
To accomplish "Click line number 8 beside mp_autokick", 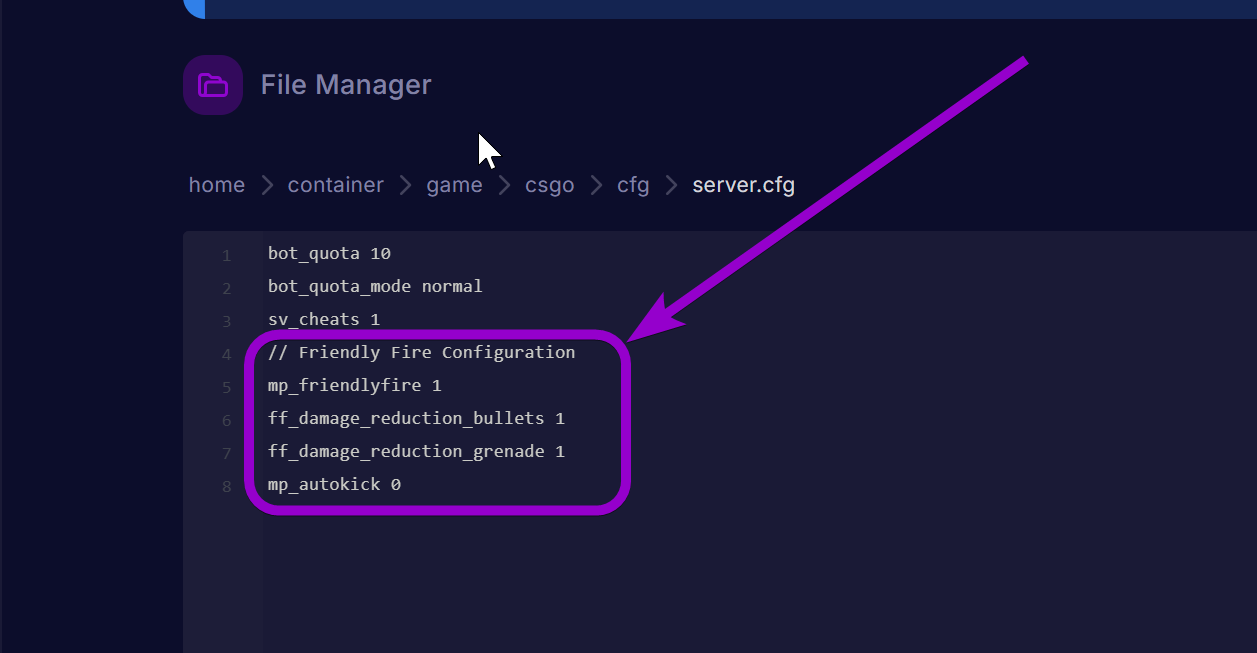I will click(226, 486).
